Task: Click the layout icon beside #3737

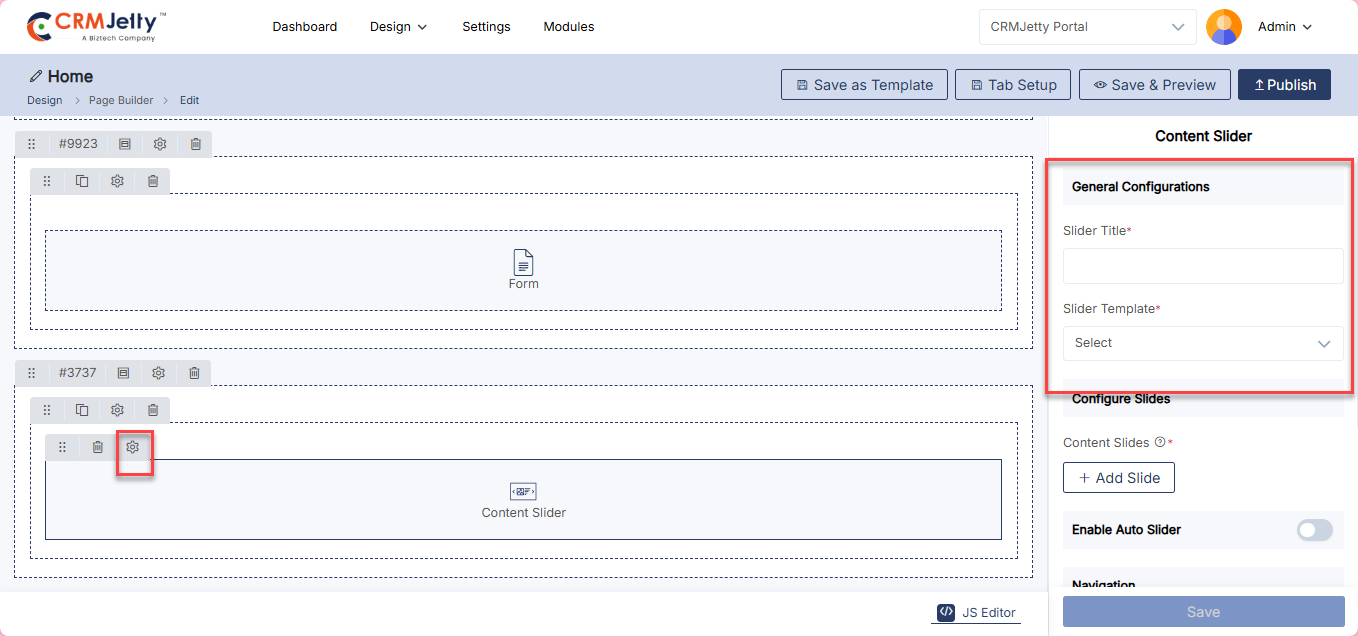Action: tap(124, 373)
